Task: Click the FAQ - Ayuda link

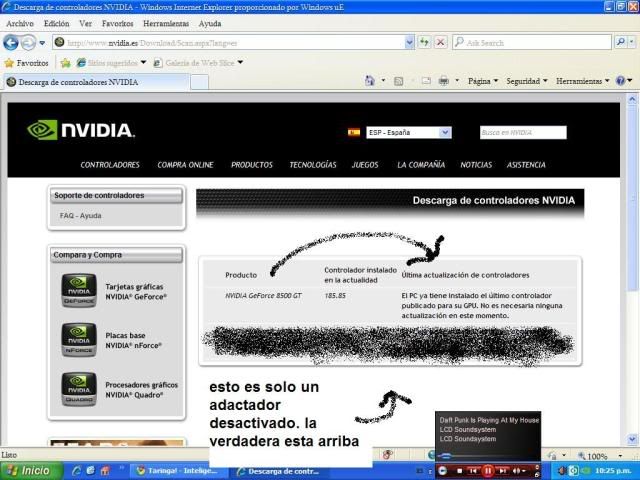Action: tap(80, 216)
